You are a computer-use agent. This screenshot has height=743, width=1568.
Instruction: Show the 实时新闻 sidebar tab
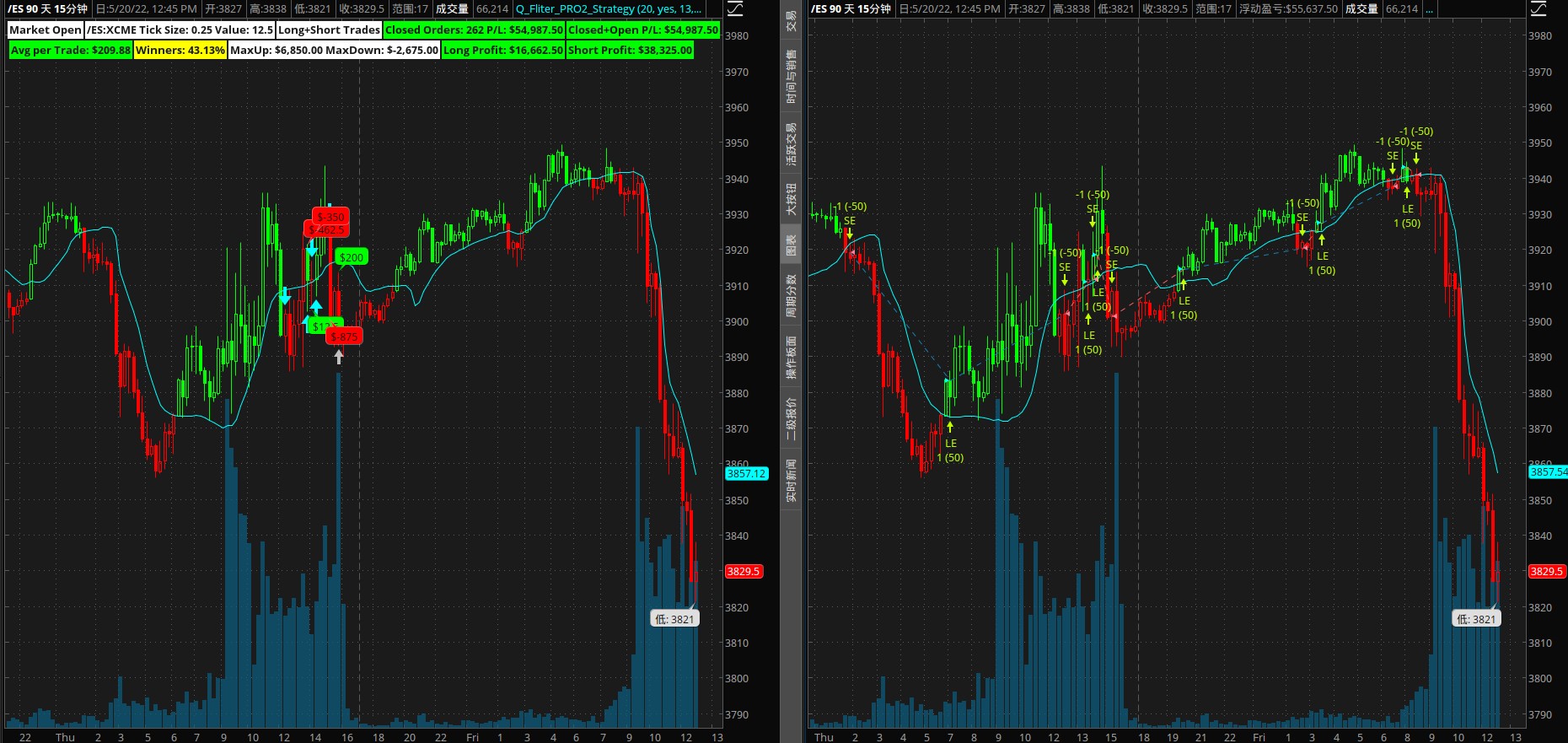pyautogui.click(x=791, y=481)
